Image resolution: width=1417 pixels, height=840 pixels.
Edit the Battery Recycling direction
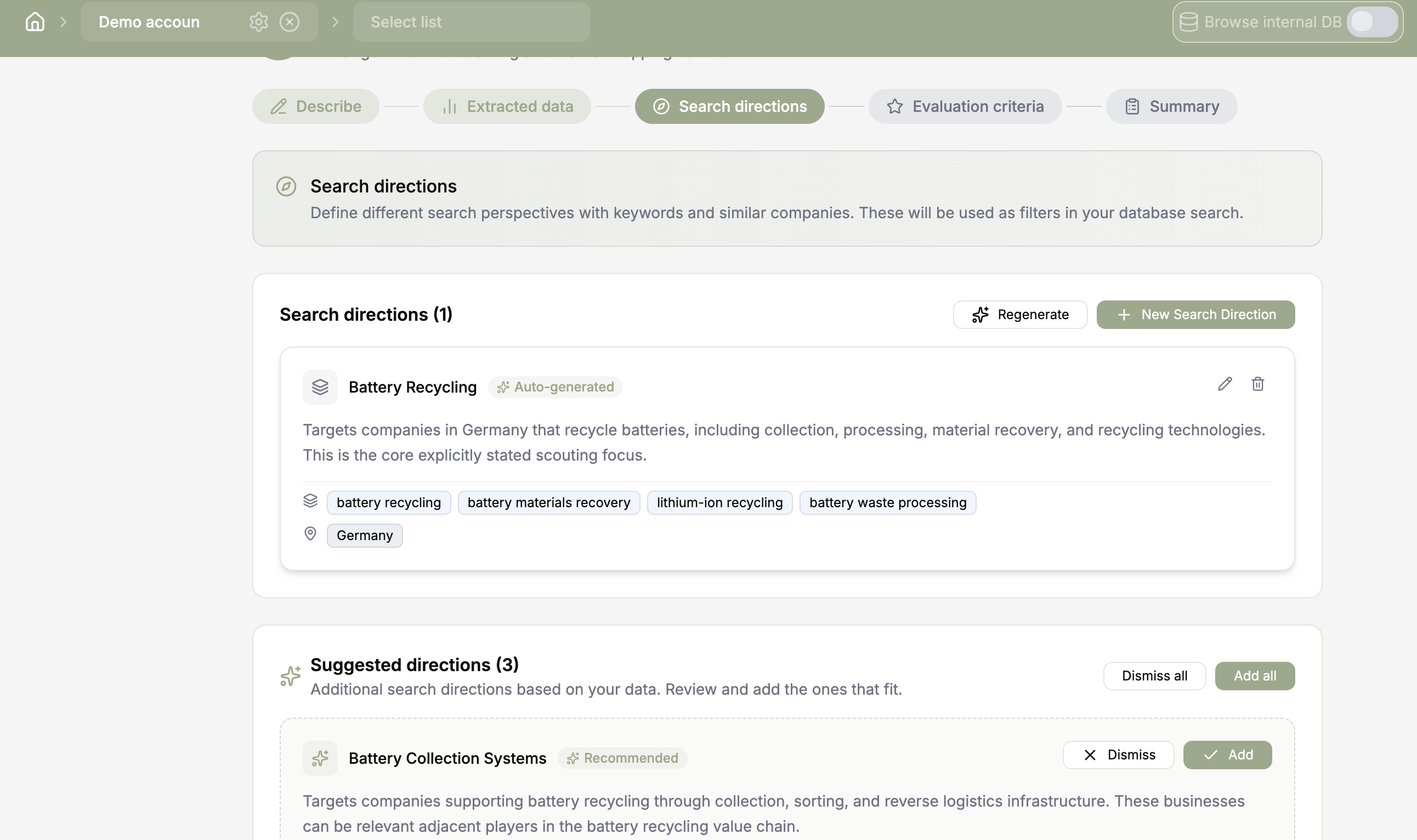click(x=1225, y=384)
